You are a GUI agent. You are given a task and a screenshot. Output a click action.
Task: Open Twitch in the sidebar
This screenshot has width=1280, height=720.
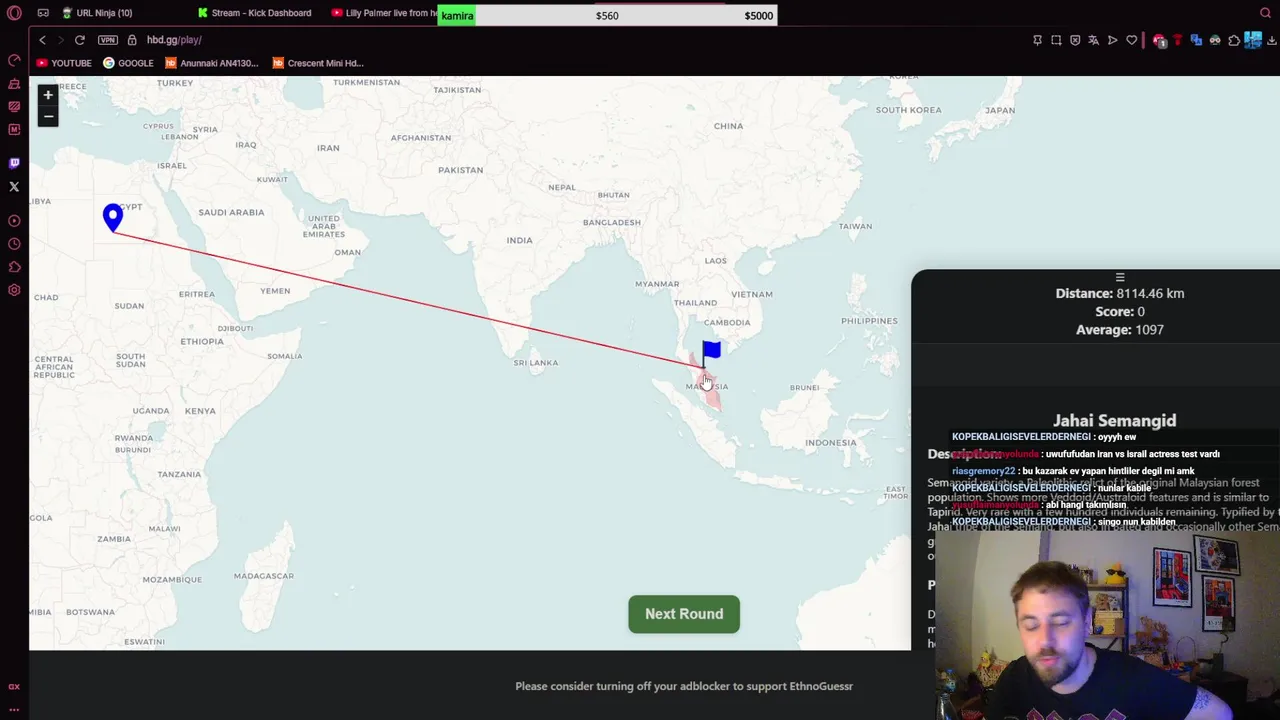[14, 163]
